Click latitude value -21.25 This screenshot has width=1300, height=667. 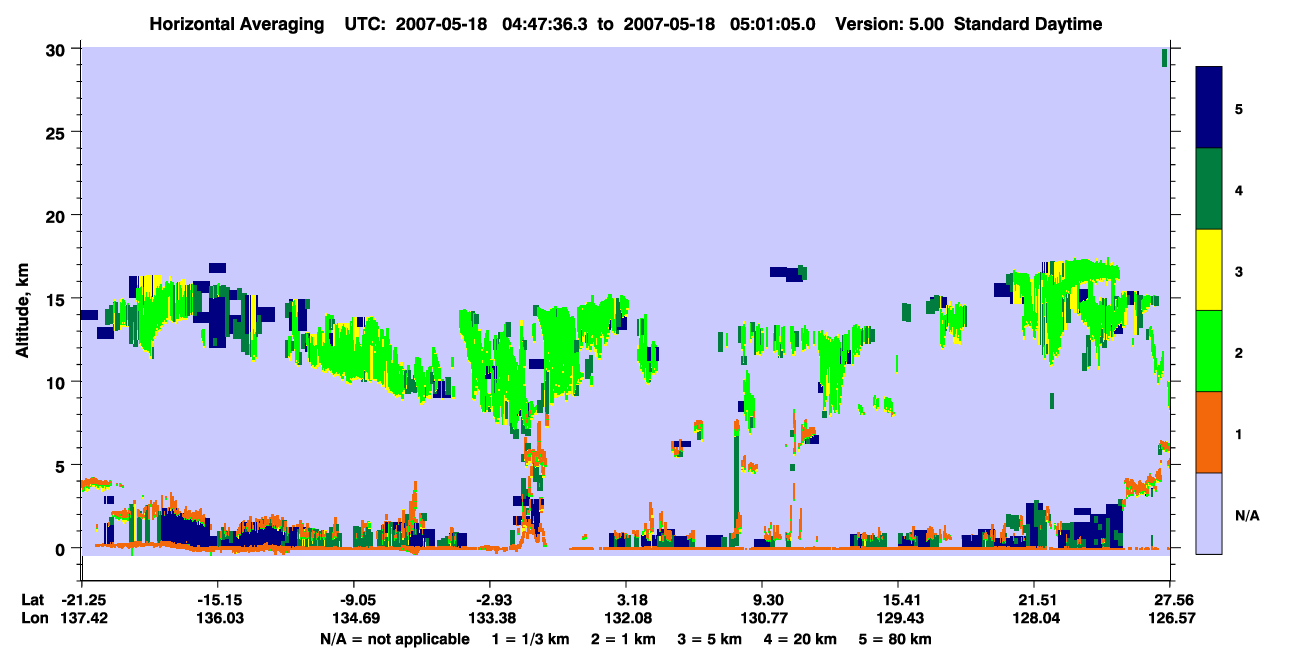[x=83, y=600]
